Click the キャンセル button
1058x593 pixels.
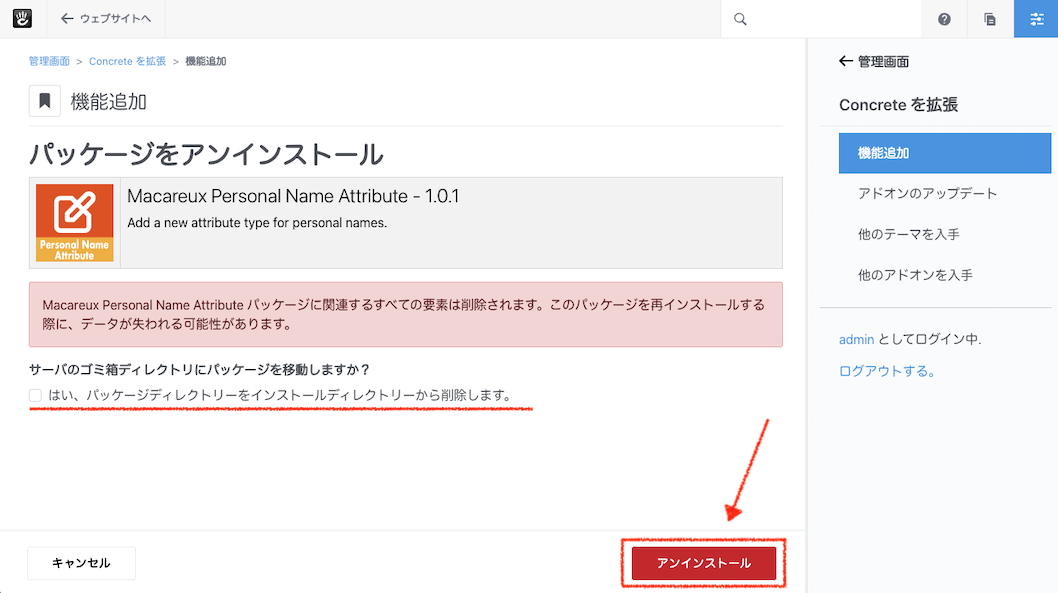(x=81, y=563)
